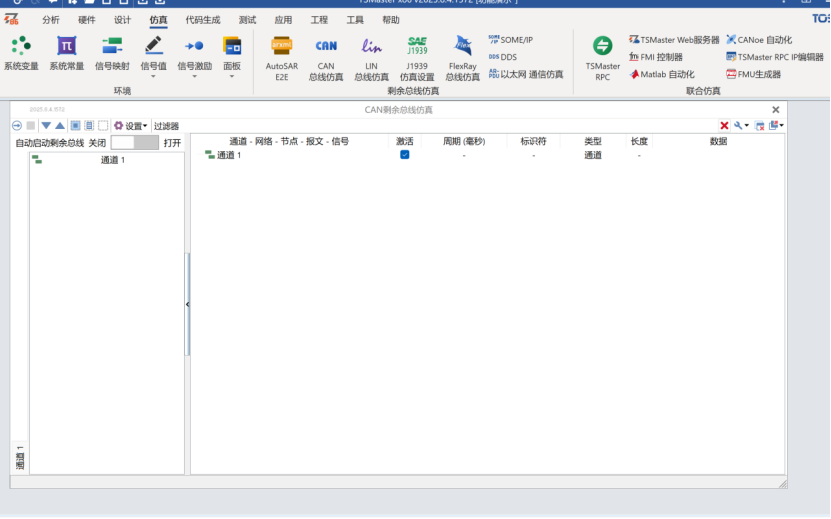
Task: Click the vertical 通道 1 side tab
Action: click(x=20, y=458)
